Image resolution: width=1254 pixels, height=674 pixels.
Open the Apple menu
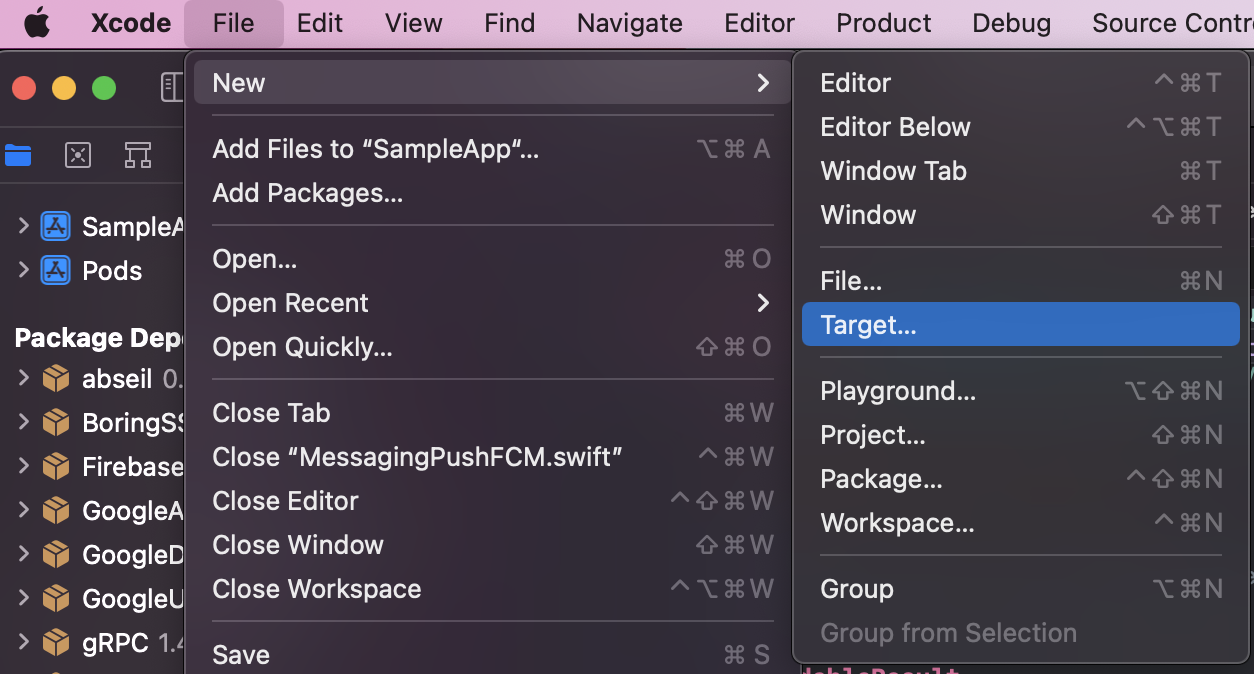coord(37,23)
